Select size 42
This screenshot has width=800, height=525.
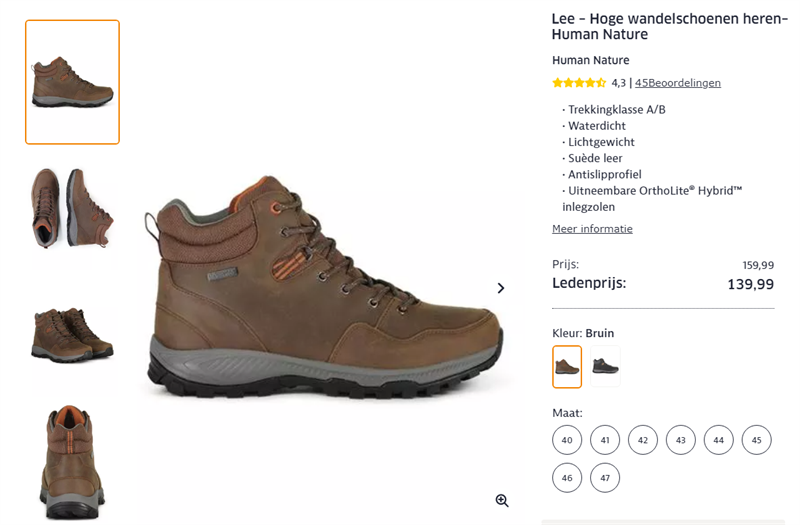click(643, 440)
